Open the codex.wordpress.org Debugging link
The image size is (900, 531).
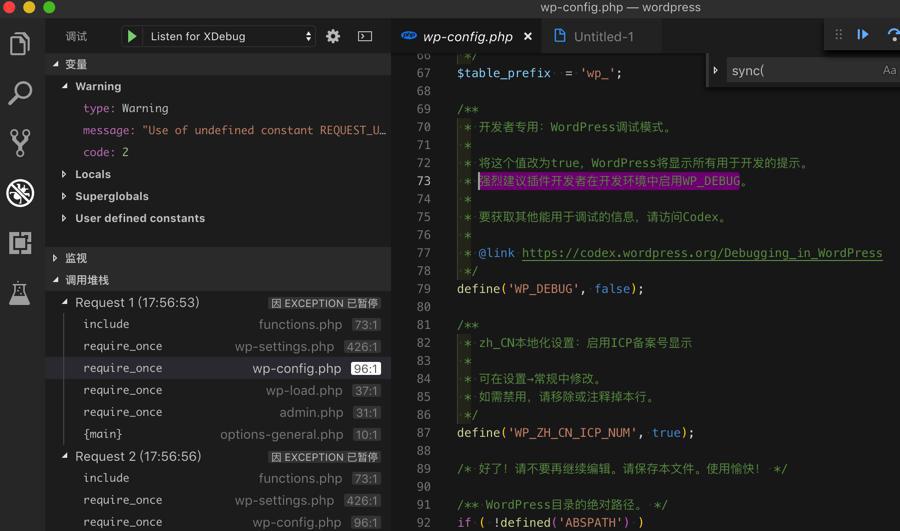click(x=701, y=253)
